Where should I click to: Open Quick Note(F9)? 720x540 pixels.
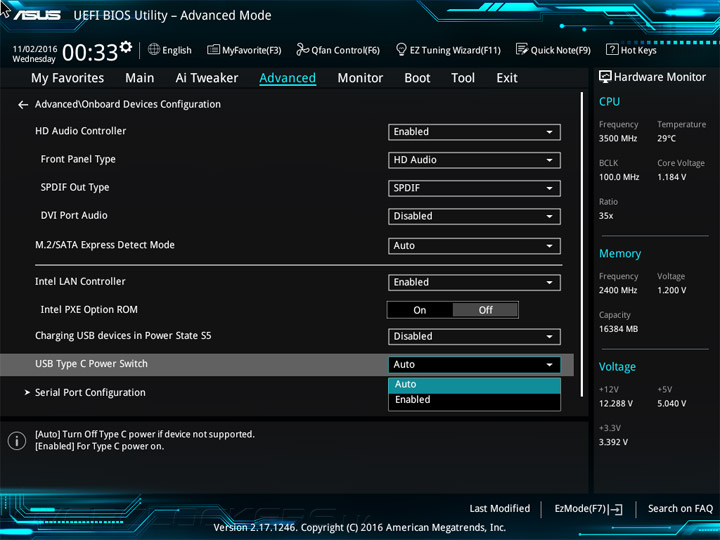click(x=561, y=50)
